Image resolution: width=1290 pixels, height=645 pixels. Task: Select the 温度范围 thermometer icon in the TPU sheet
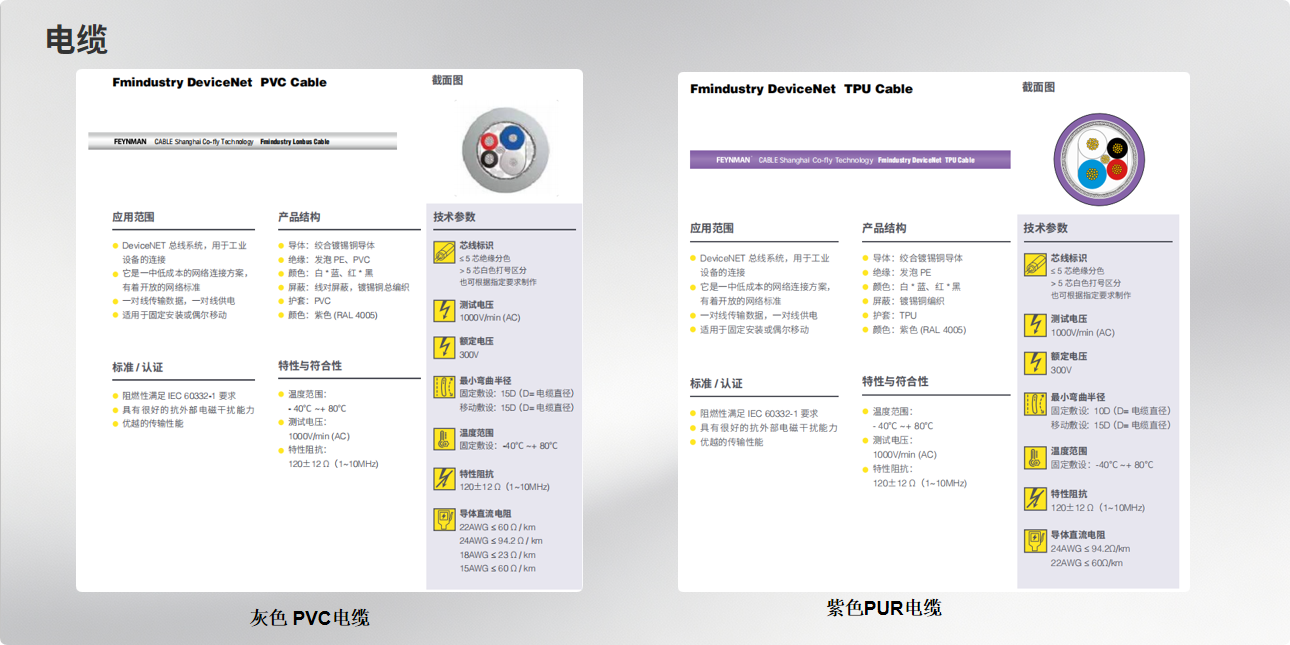click(x=1035, y=458)
